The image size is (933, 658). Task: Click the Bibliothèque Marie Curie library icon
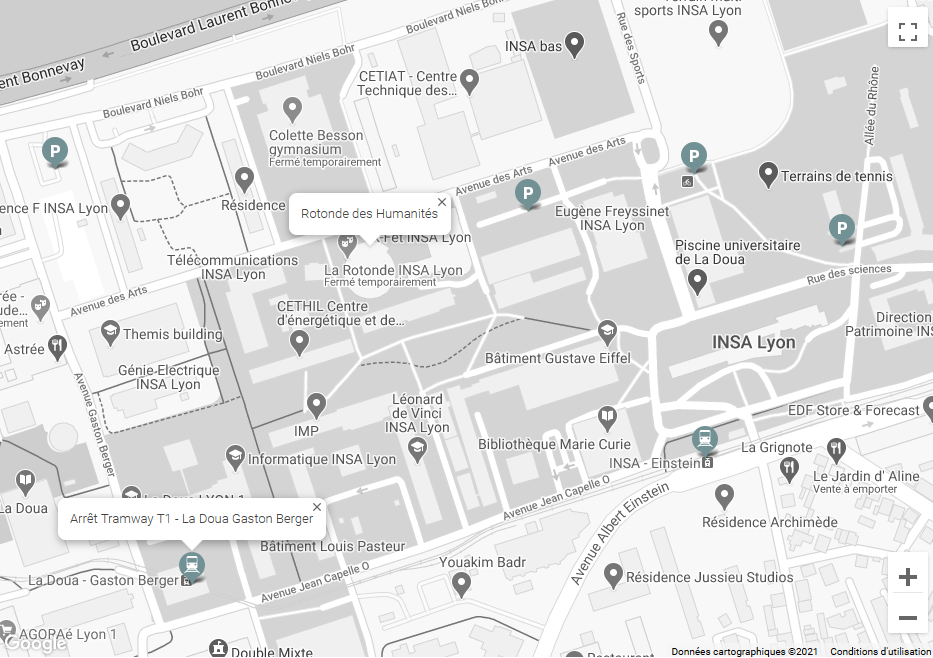[x=607, y=418]
